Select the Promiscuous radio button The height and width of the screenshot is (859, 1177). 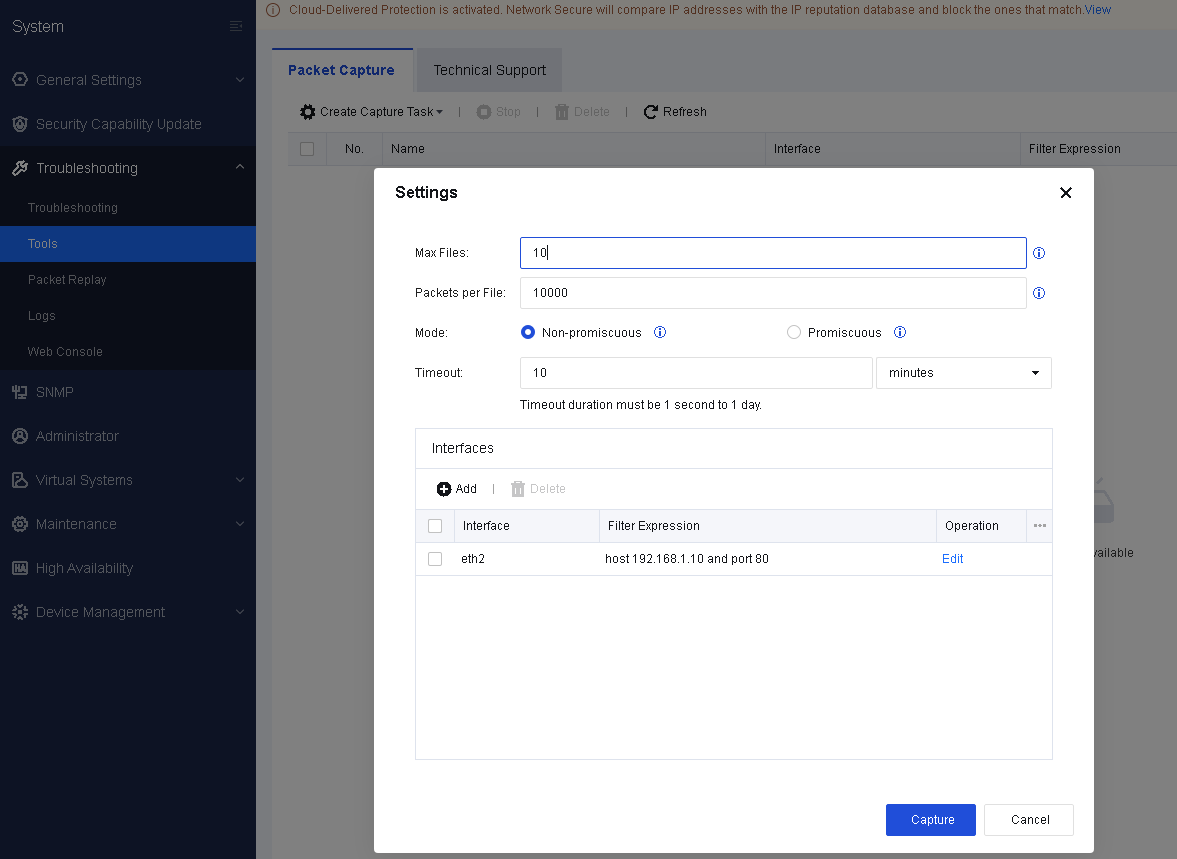794,333
